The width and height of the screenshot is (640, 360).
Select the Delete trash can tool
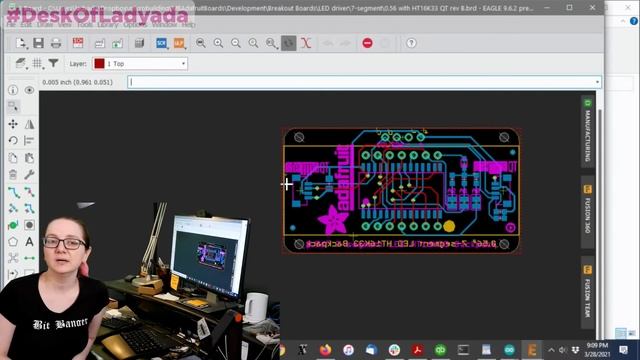point(13,175)
